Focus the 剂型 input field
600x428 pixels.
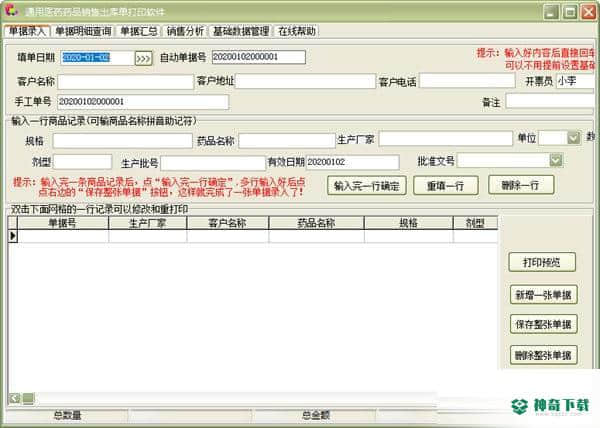[x=83, y=162]
